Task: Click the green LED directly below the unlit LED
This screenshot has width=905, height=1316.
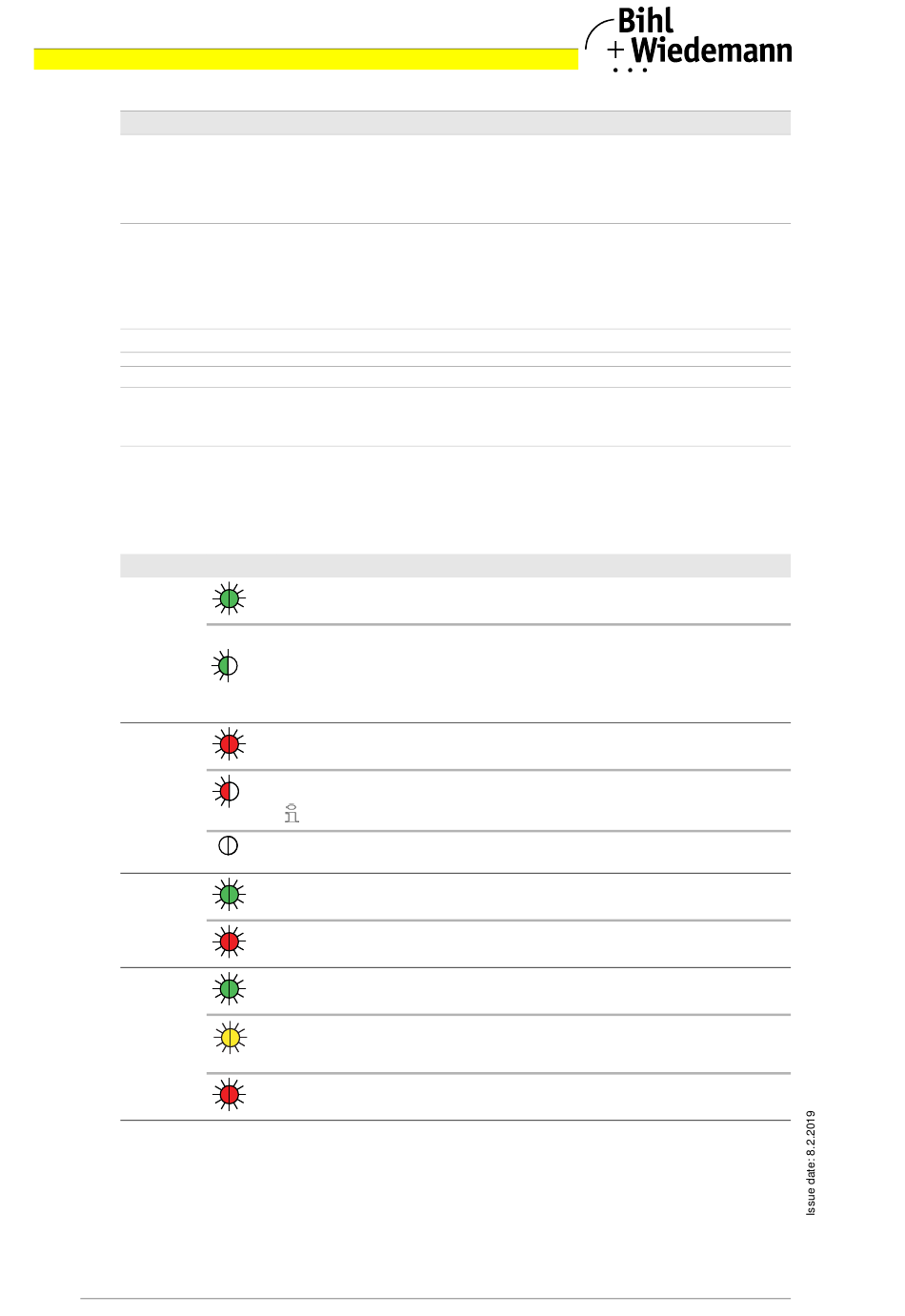Action: [229, 895]
